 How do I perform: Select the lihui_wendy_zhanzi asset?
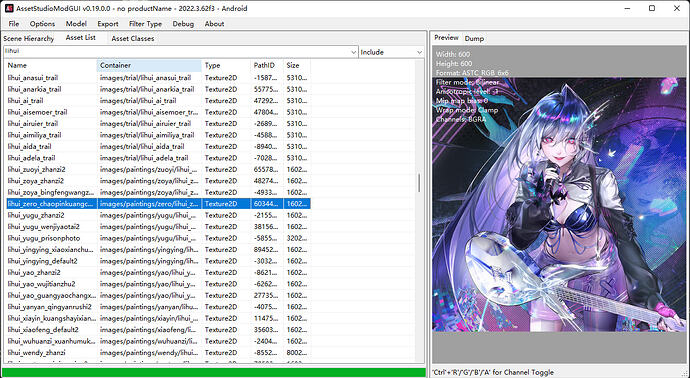(158, 352)
